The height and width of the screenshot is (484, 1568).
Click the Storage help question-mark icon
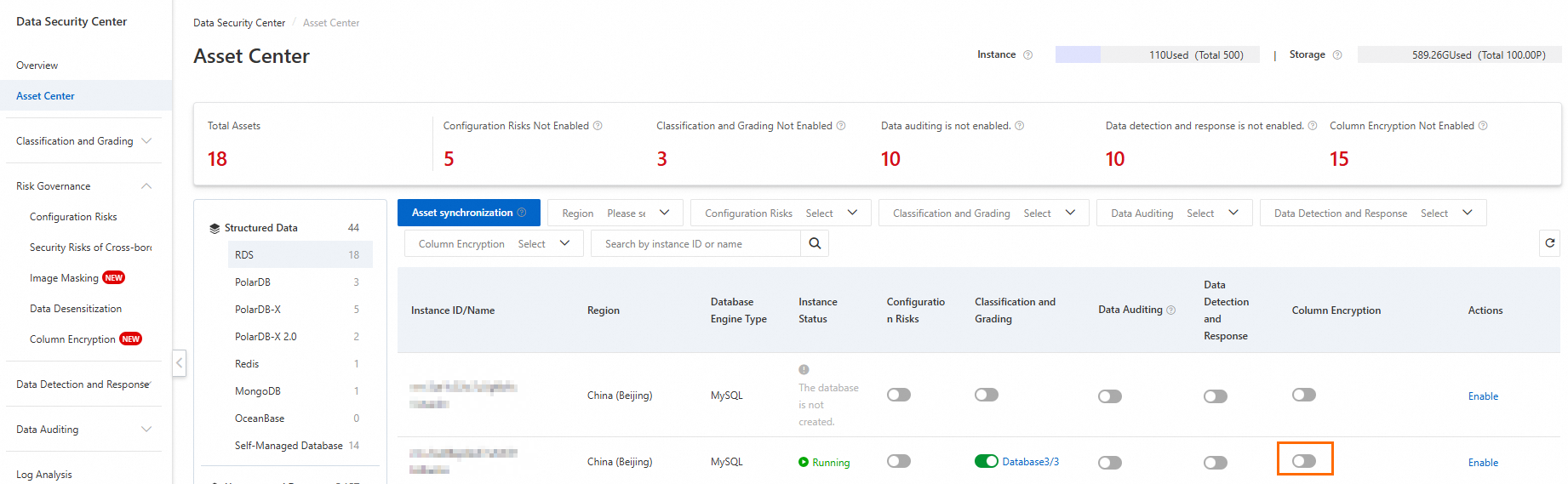point(1337,55)
